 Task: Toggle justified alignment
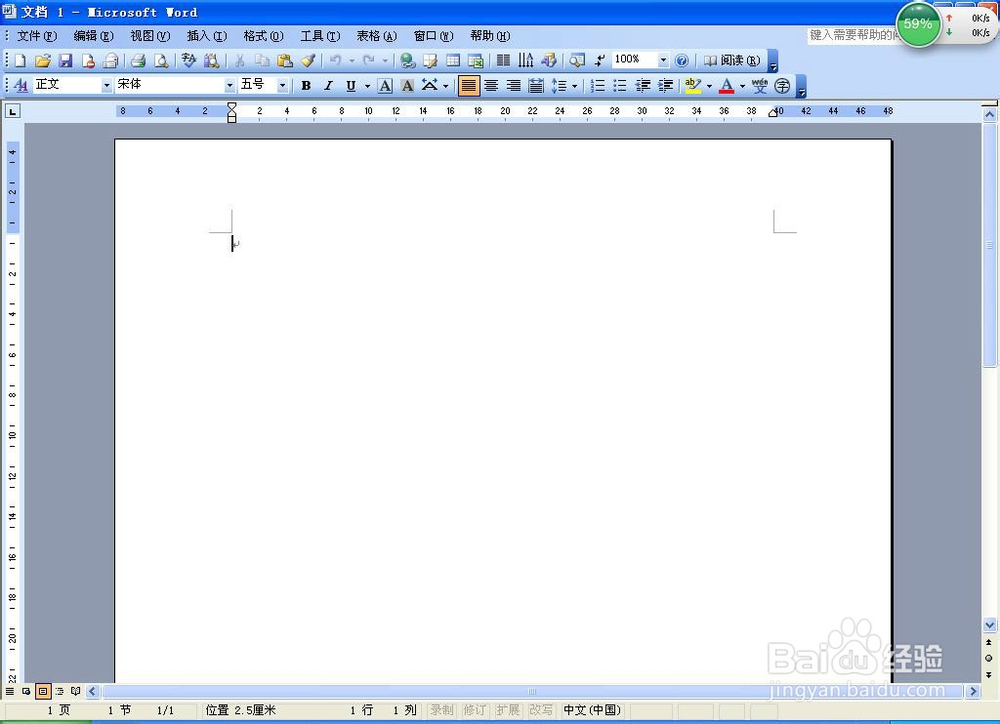coord(469,85)
